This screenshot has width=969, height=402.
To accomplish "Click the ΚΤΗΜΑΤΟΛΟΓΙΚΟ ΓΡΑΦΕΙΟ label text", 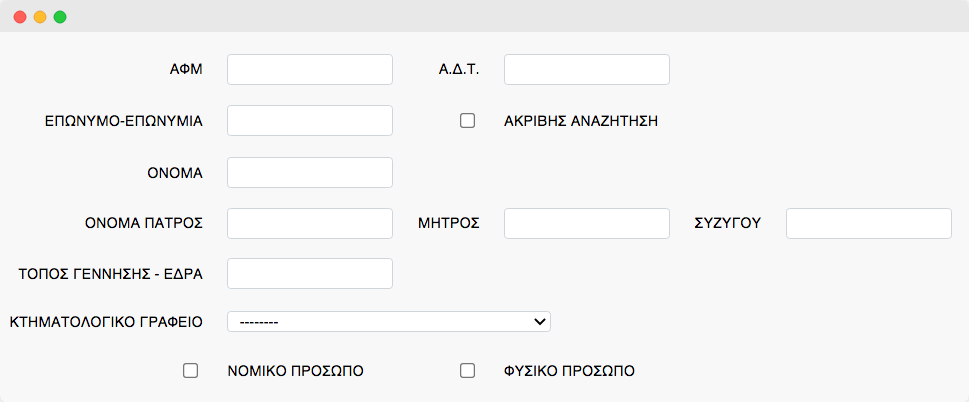I will [106, 321].
